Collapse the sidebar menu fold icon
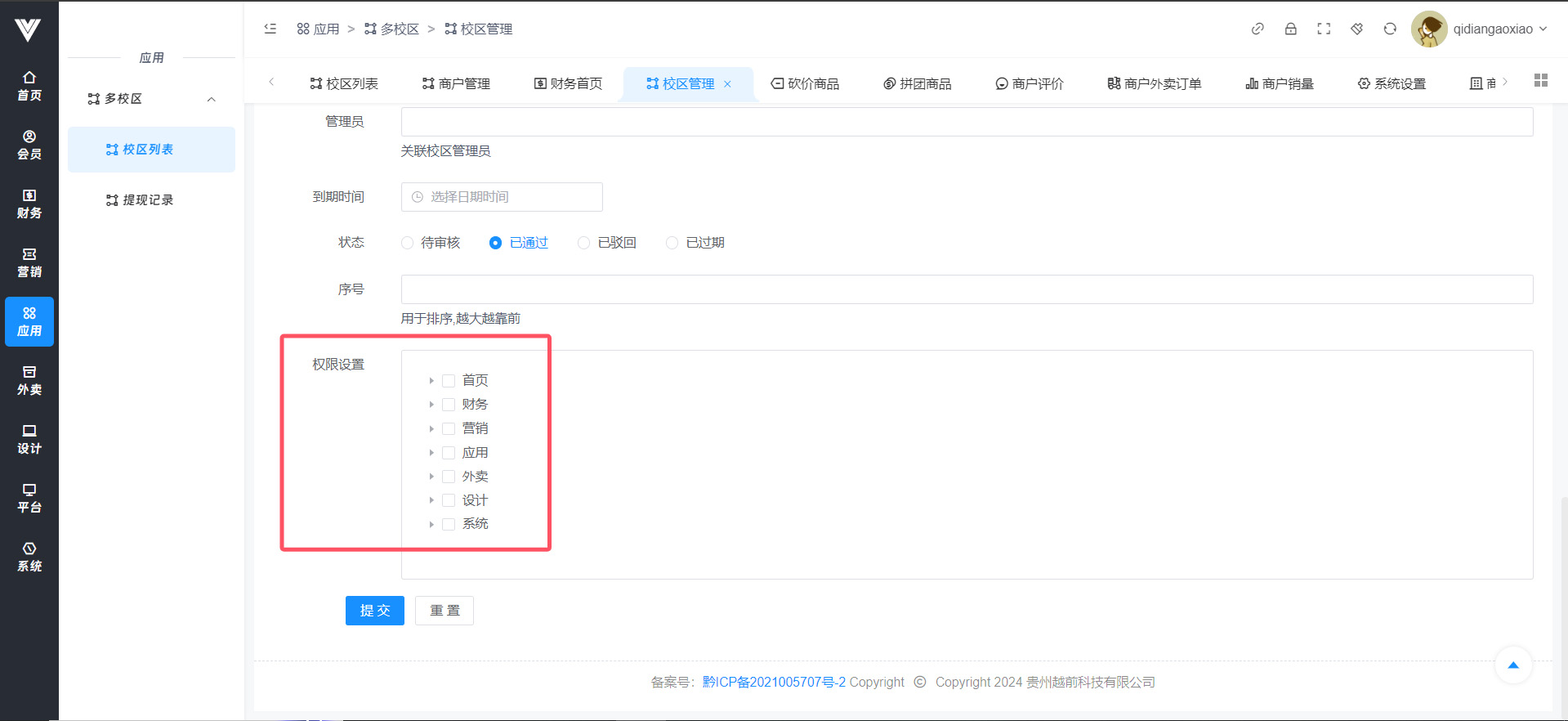This screenshot has height=721, width=1568. click(270, 29)
